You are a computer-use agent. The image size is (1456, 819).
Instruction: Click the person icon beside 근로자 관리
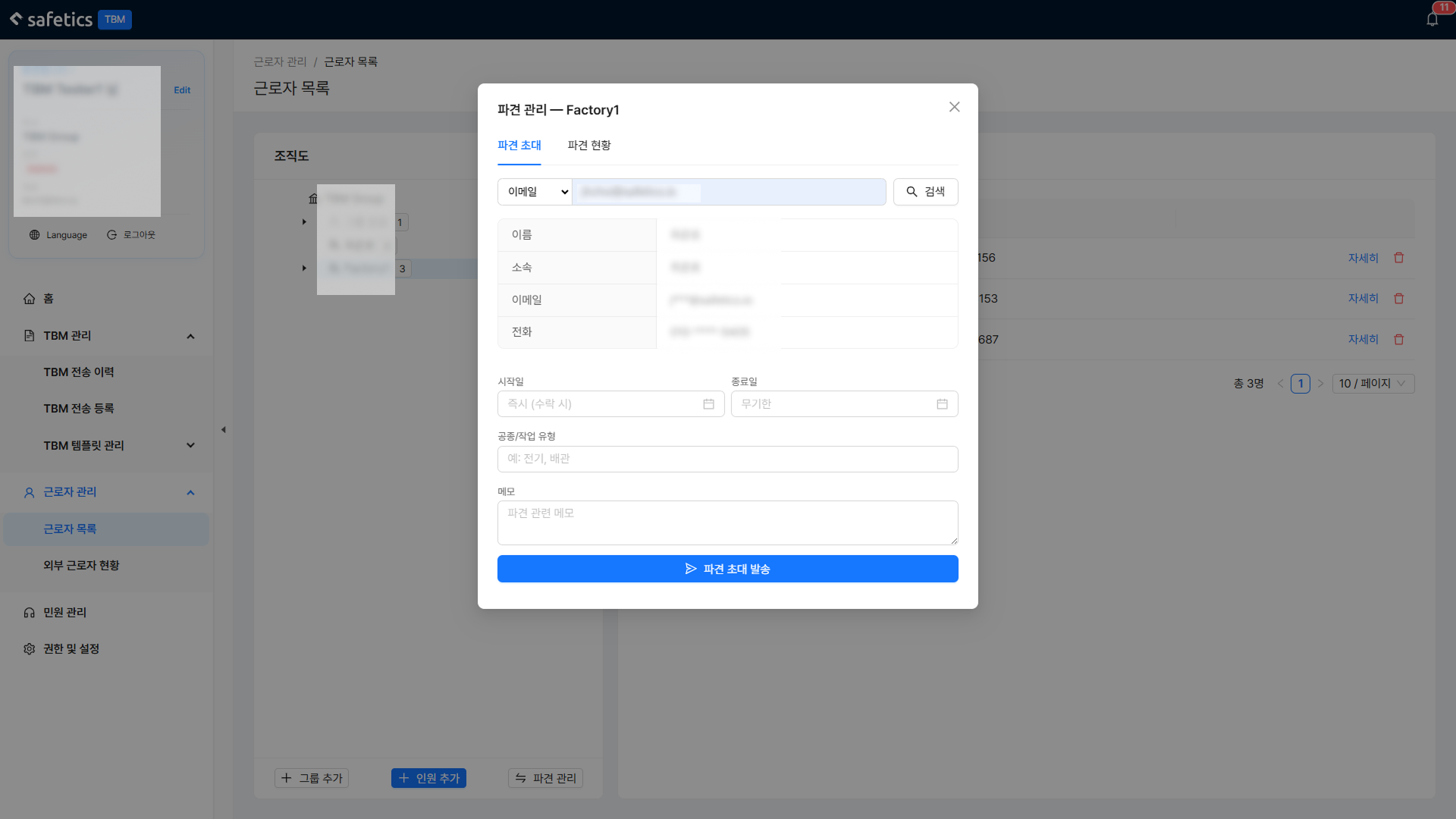point(30,493)
